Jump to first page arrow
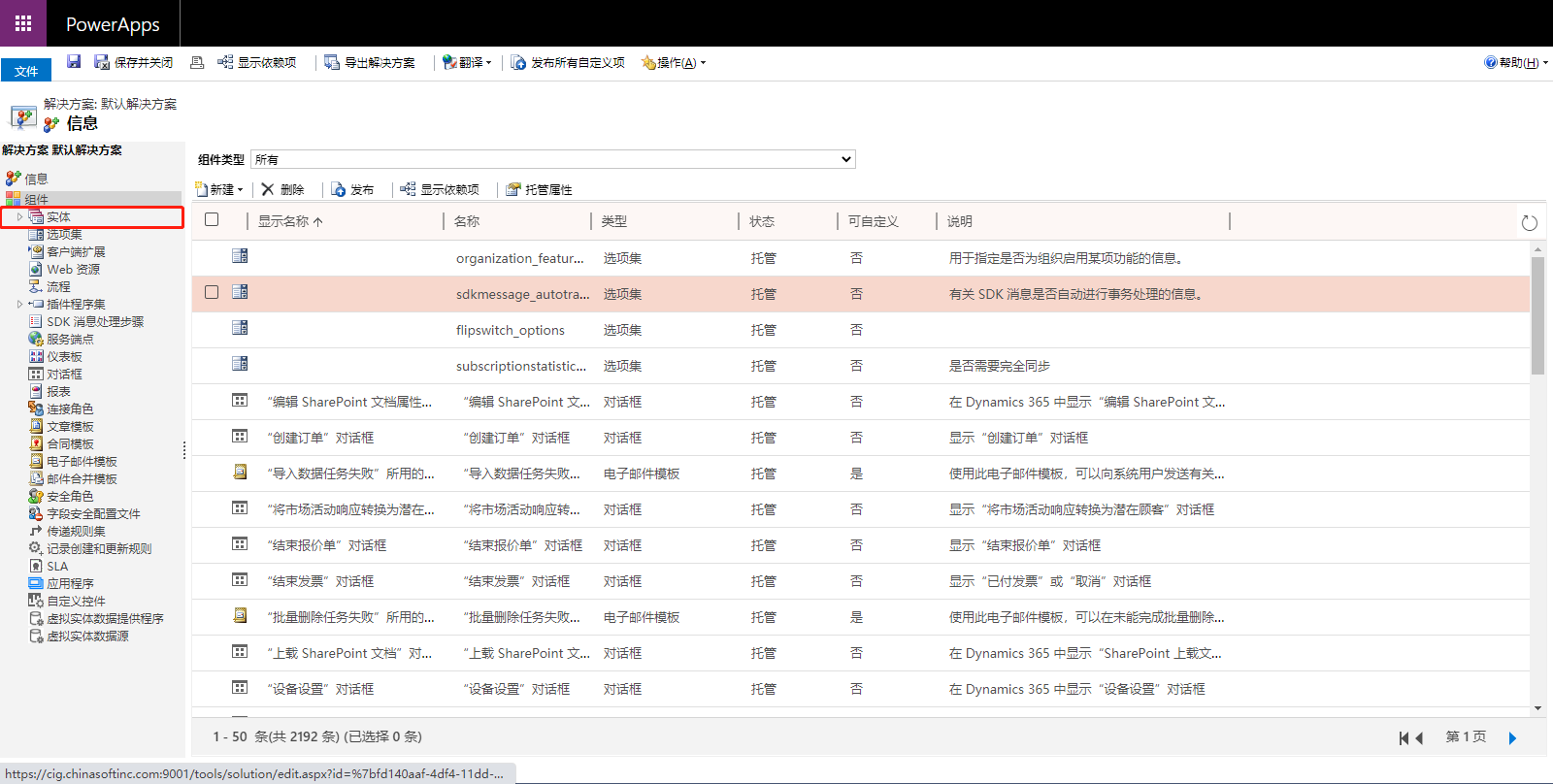Screen dimensions: 1553x784 click(x=1404, y=738)
